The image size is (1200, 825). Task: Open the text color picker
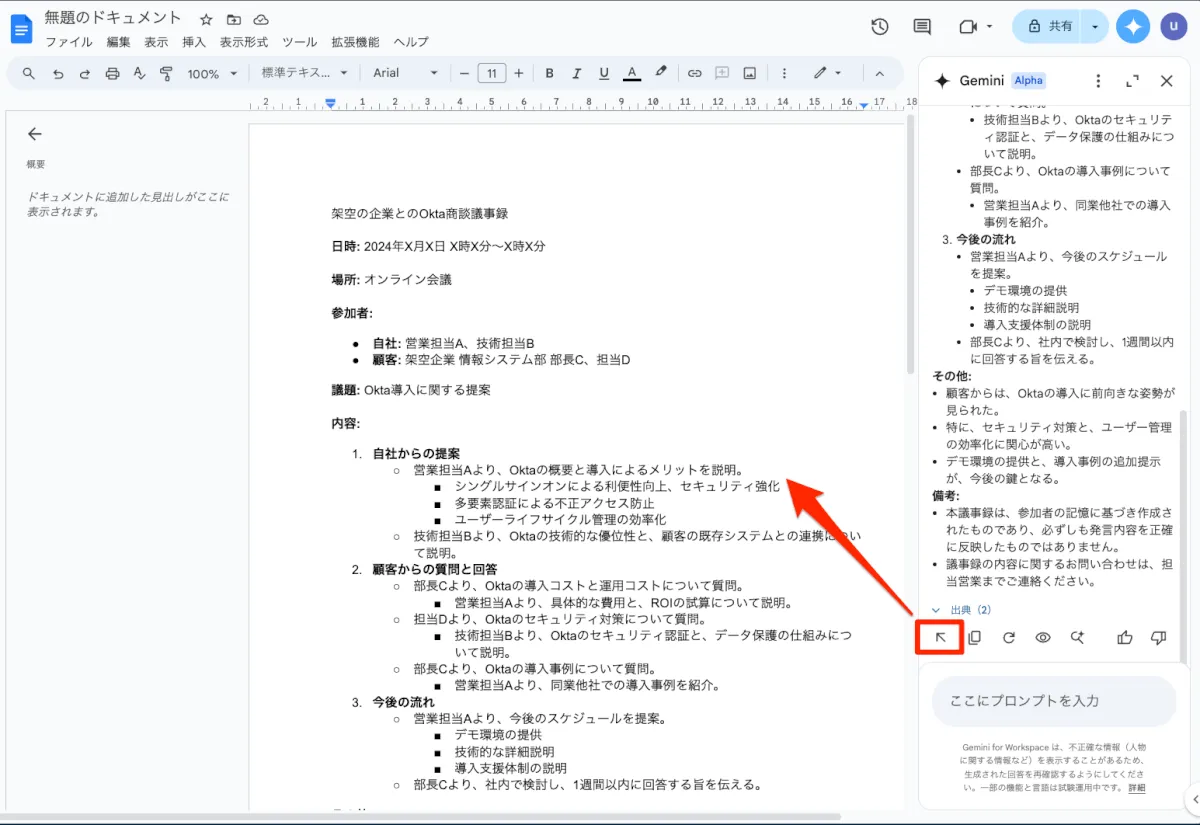click(x=631, y=73)
